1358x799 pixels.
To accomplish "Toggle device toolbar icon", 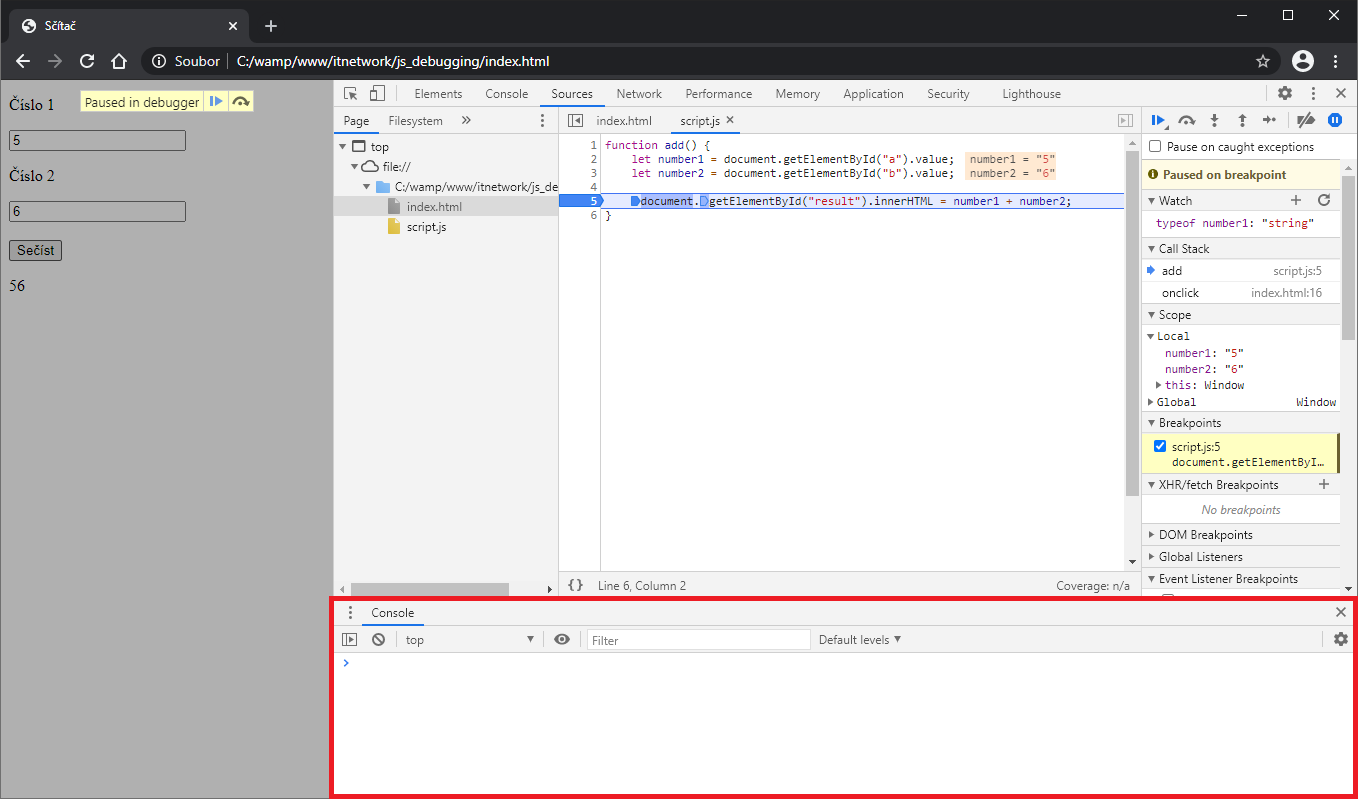I will pos(377,94).
